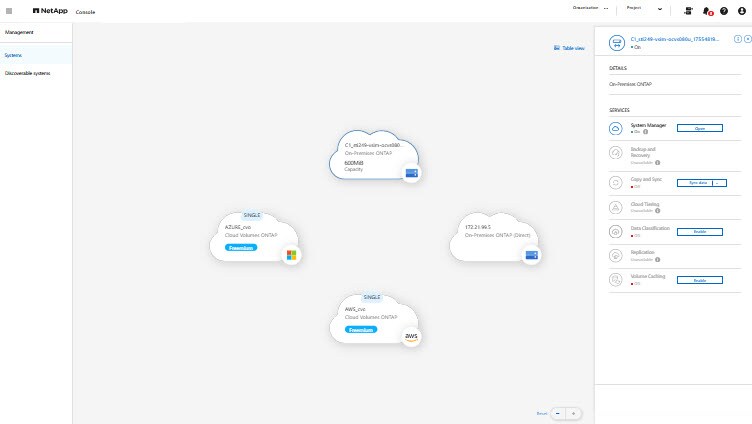752x424 pixels.
Task: Open the hamburger navigation menu
Action: pyautogui.click(x=10, y=10)
